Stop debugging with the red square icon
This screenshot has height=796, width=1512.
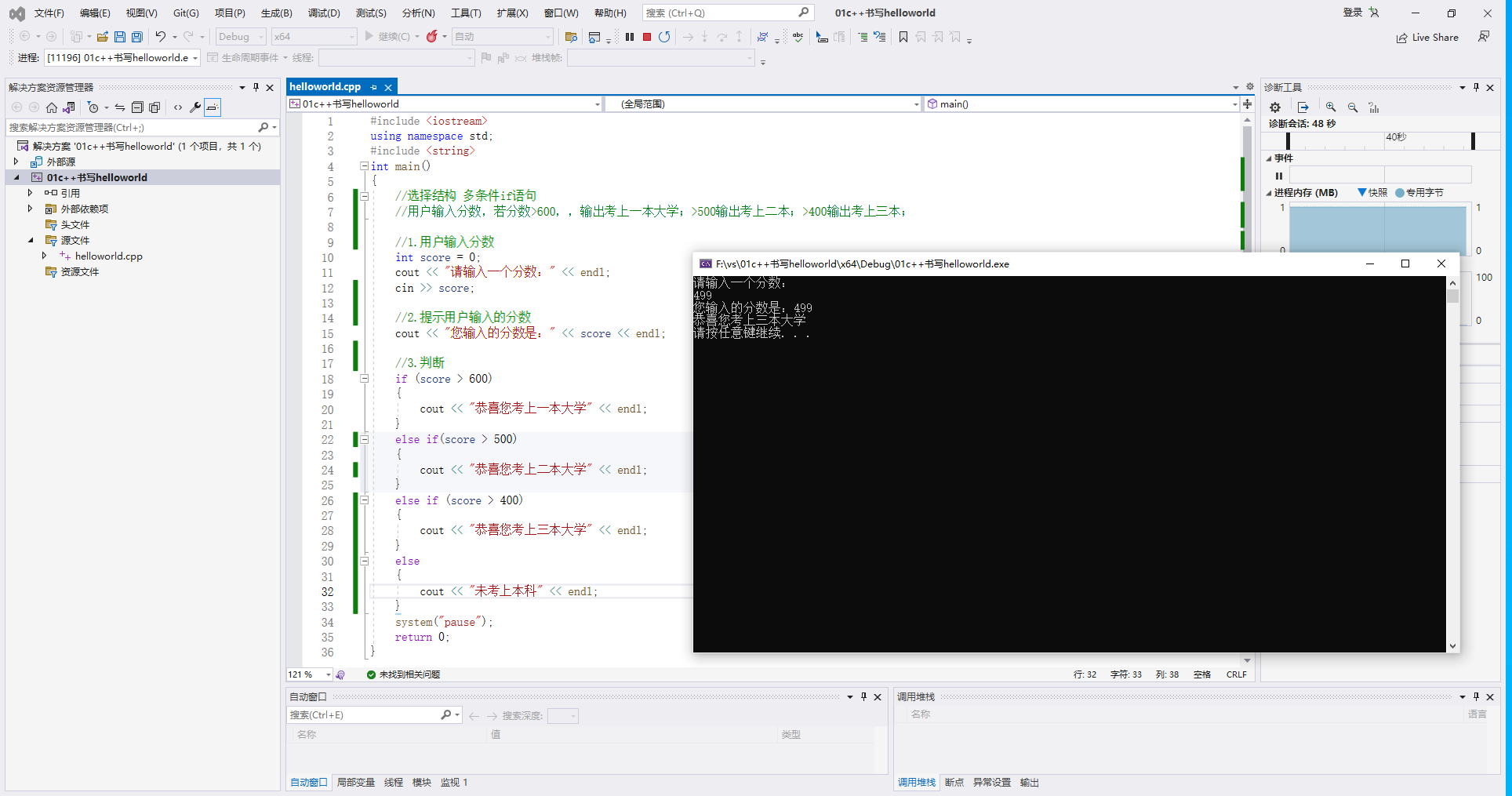click(647, 37)
